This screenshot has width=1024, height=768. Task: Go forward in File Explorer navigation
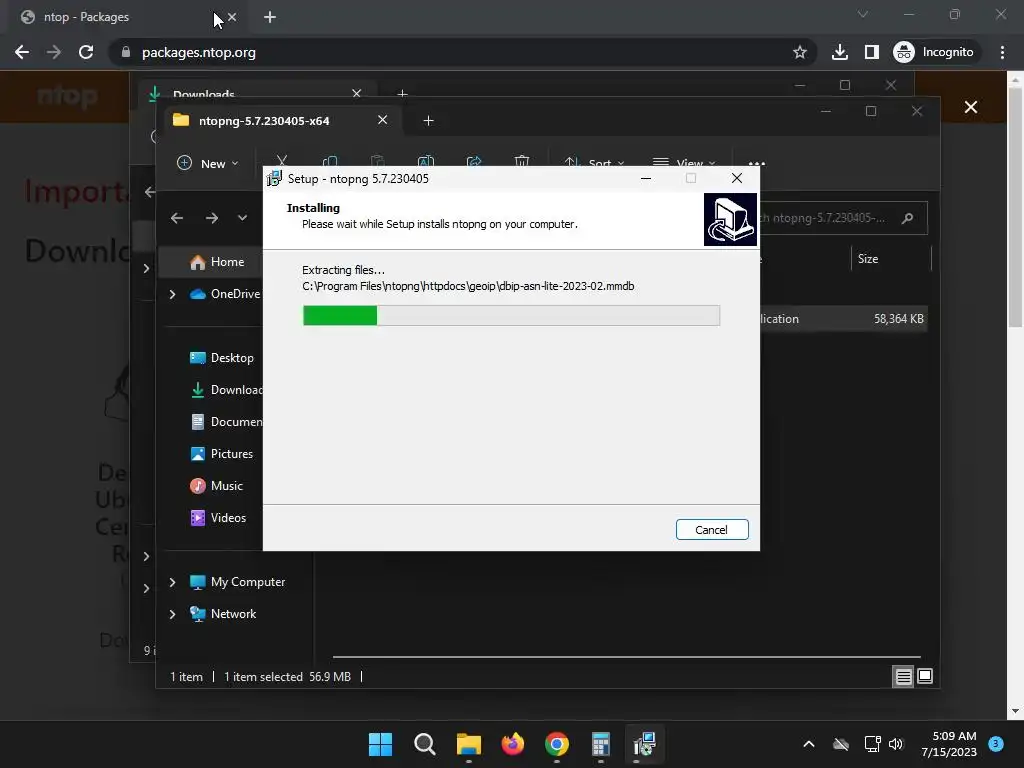click(212, 218)
